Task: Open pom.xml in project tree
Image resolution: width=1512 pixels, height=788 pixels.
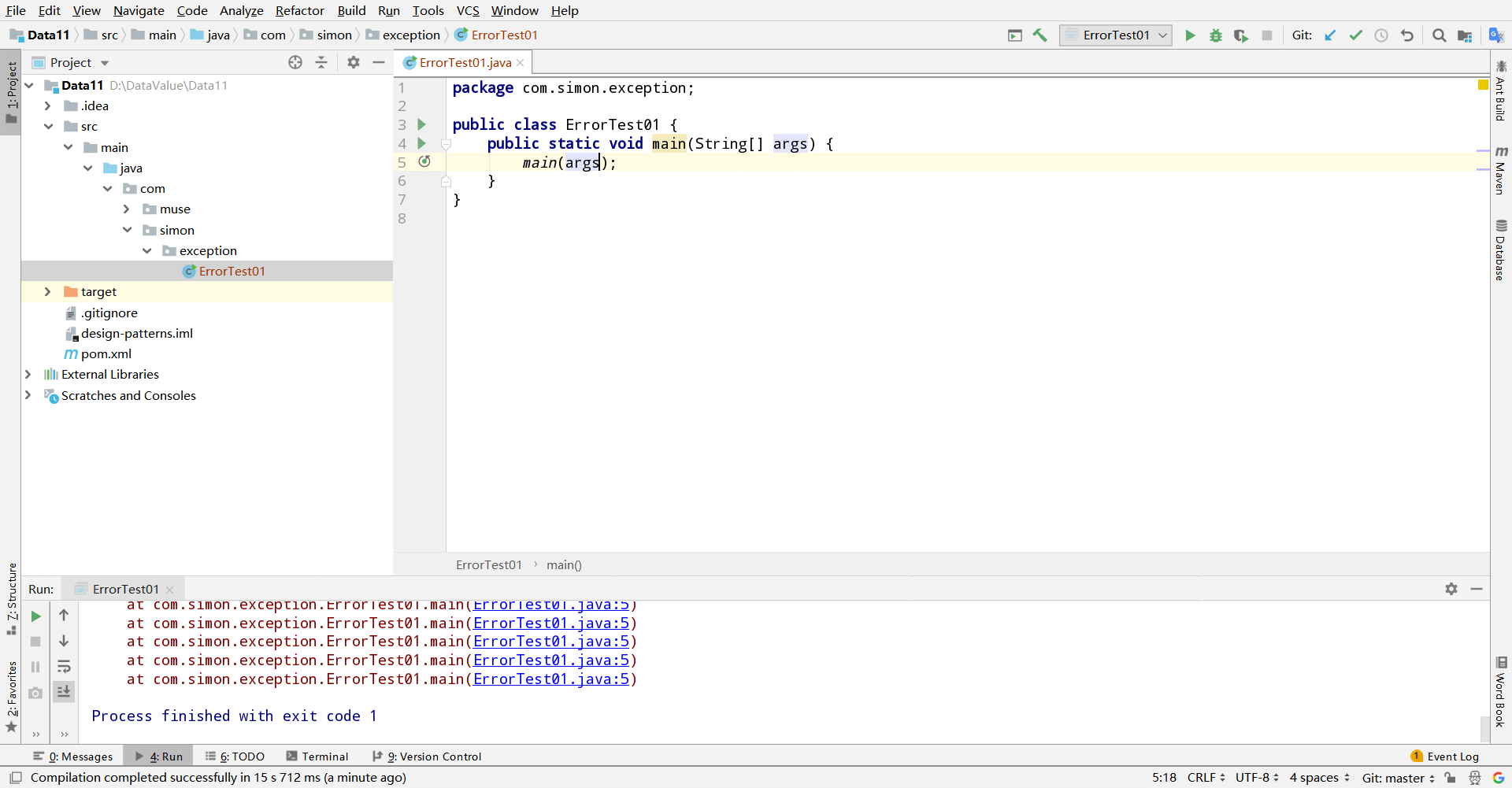Action: coord(106,353)
